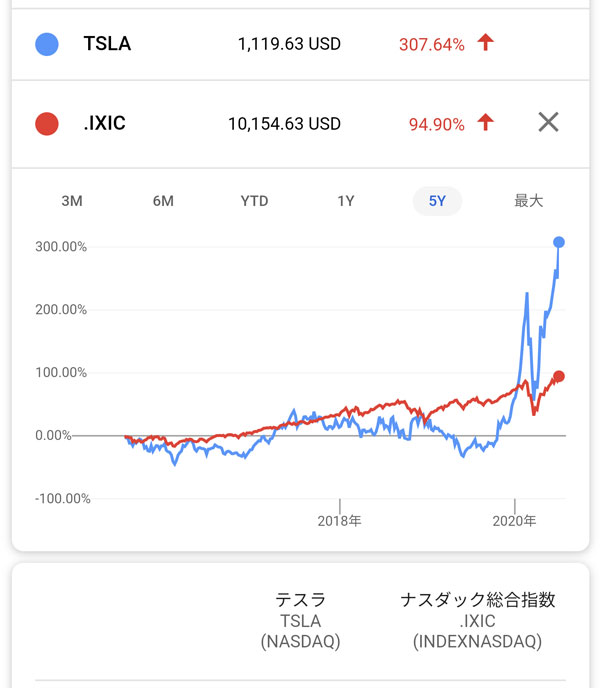Image resolution: width=600 pixels, height=688 pixels.
Task: Switch to the 最大 (max) range
Action: point(528,201)
